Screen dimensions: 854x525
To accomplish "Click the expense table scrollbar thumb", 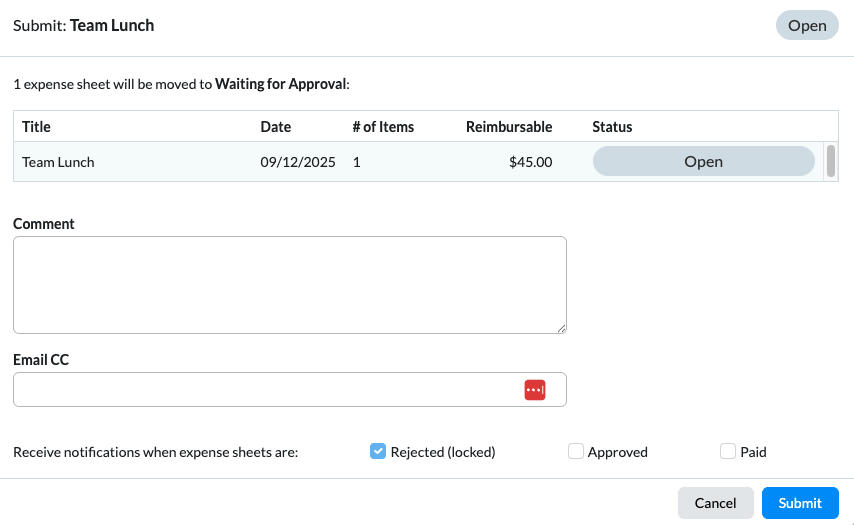I will (x=831, y=161).
